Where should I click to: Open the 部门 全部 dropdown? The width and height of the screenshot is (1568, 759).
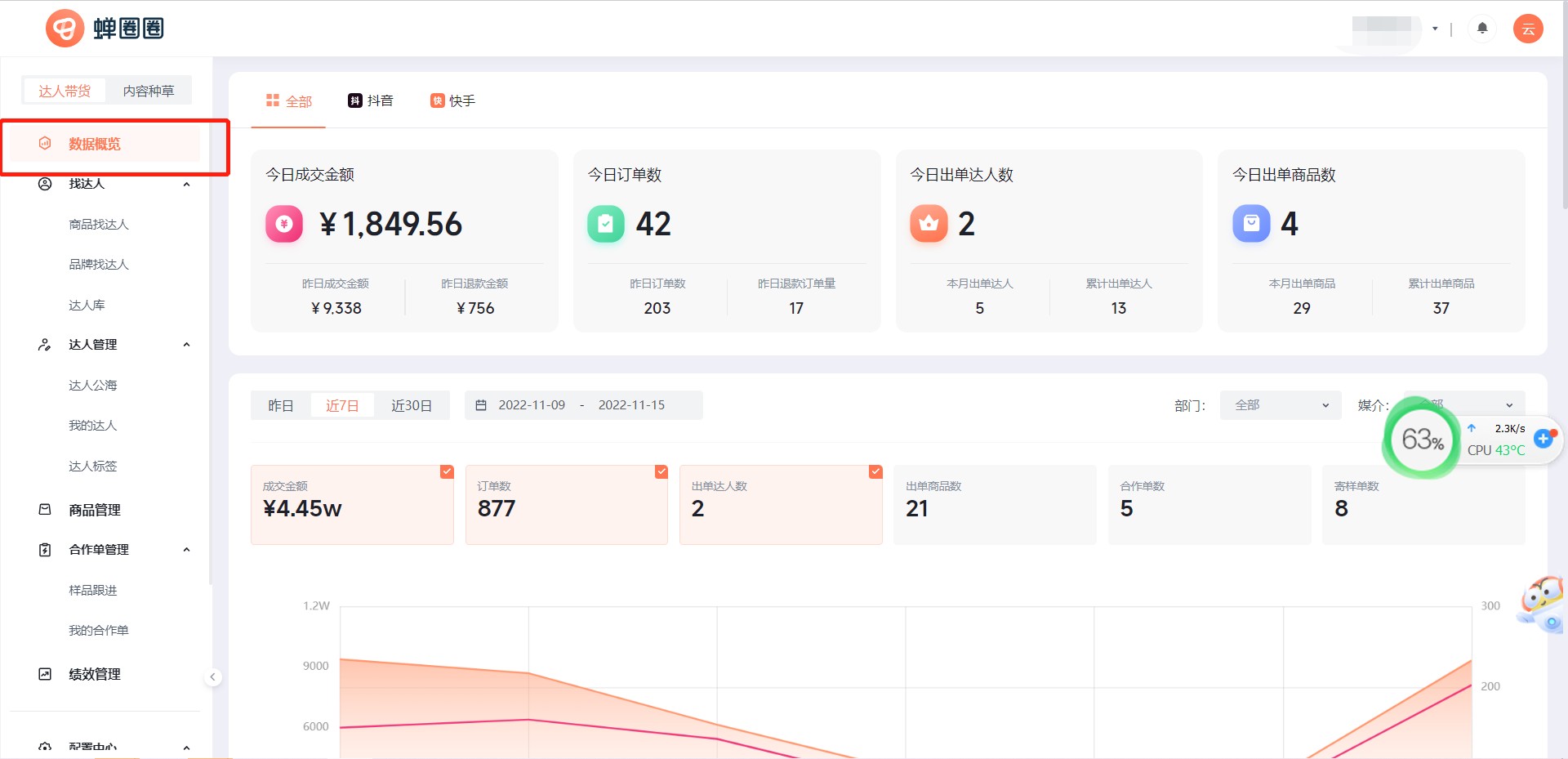1281,405
